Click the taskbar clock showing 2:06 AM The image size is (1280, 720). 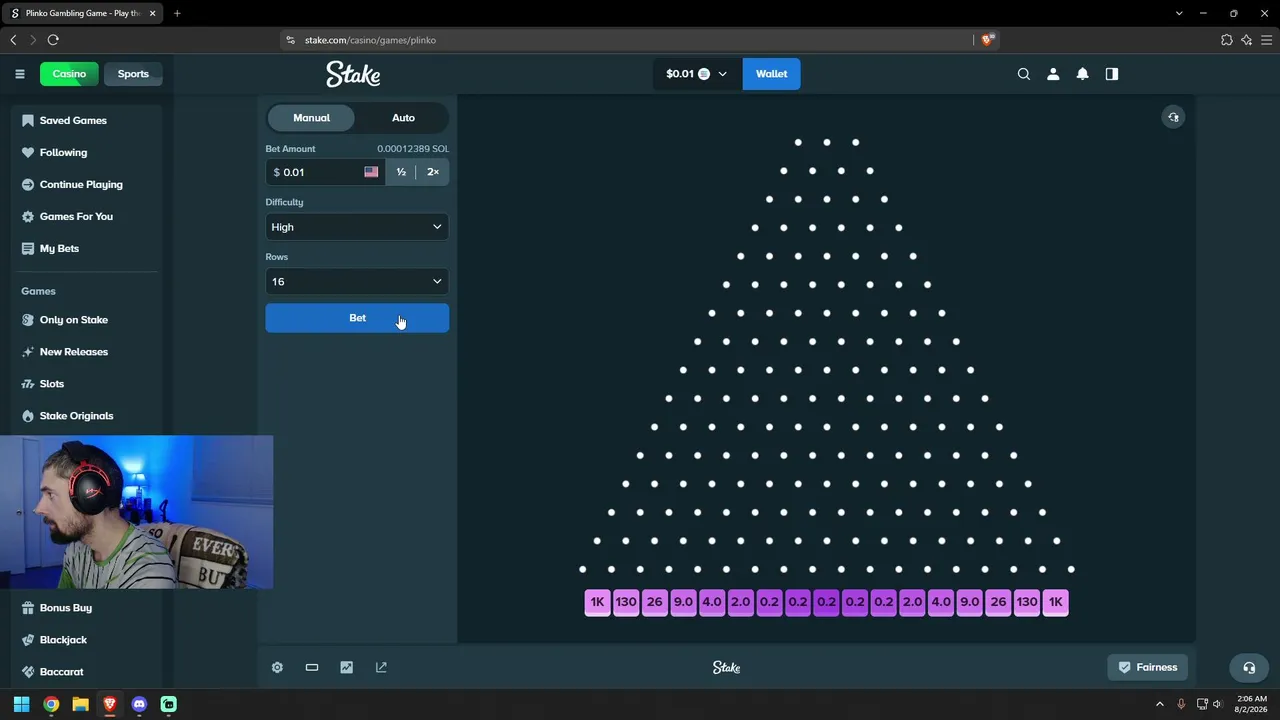pos(1252,704)
